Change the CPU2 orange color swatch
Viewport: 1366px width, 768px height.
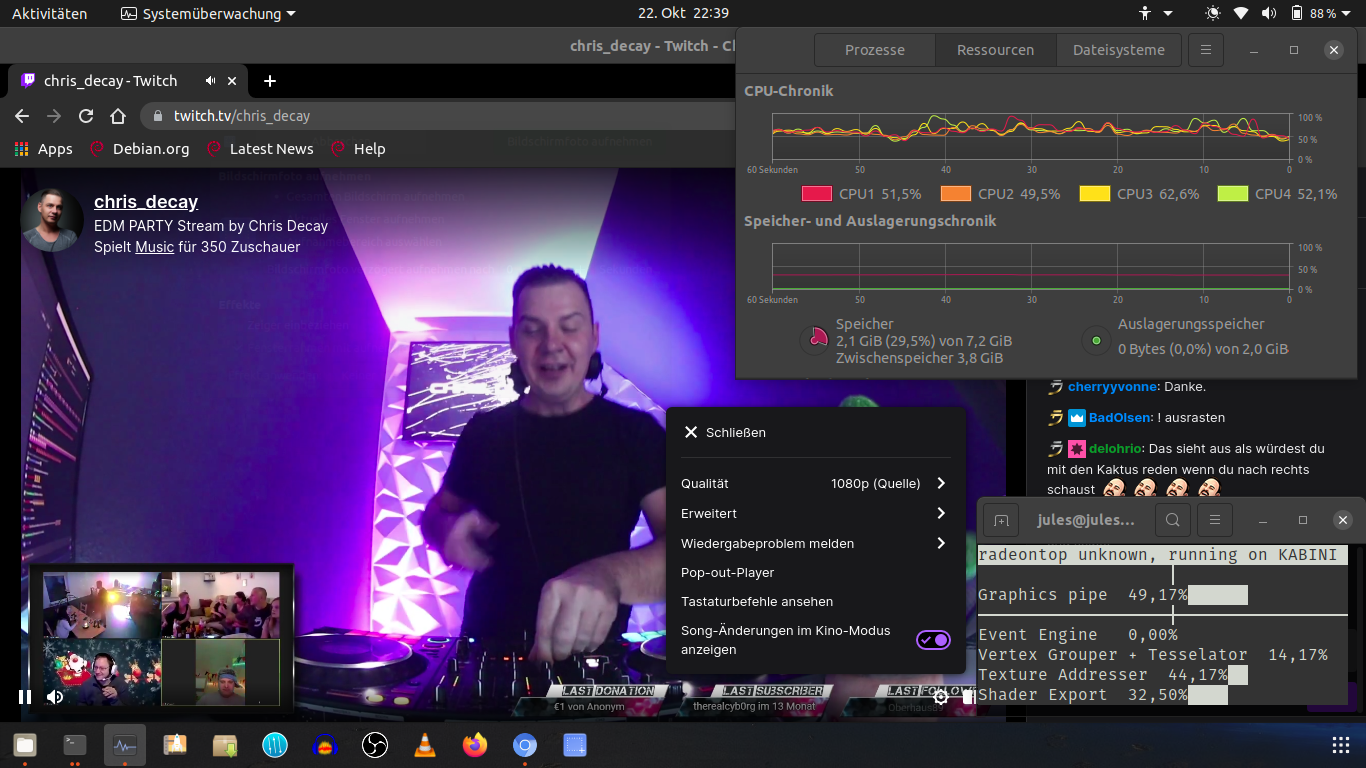point(956,194)
